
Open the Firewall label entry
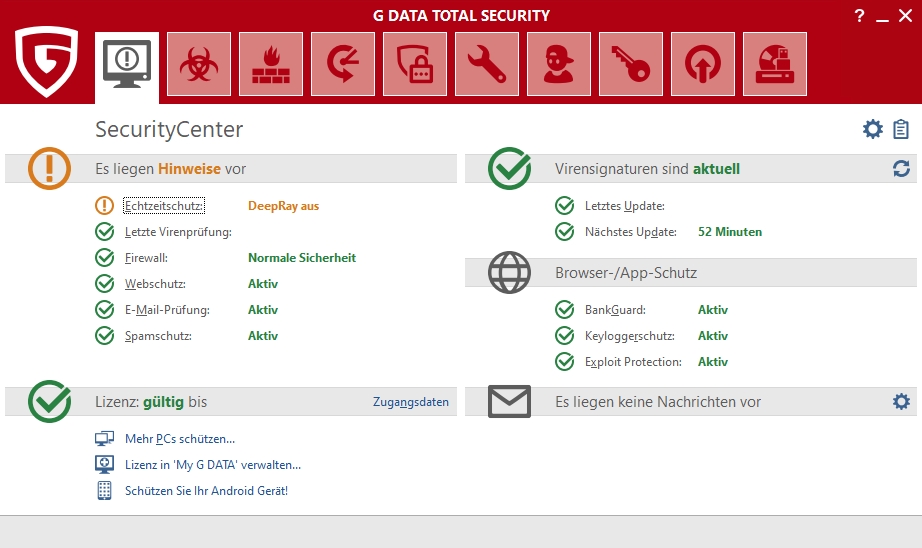[146, 258]
